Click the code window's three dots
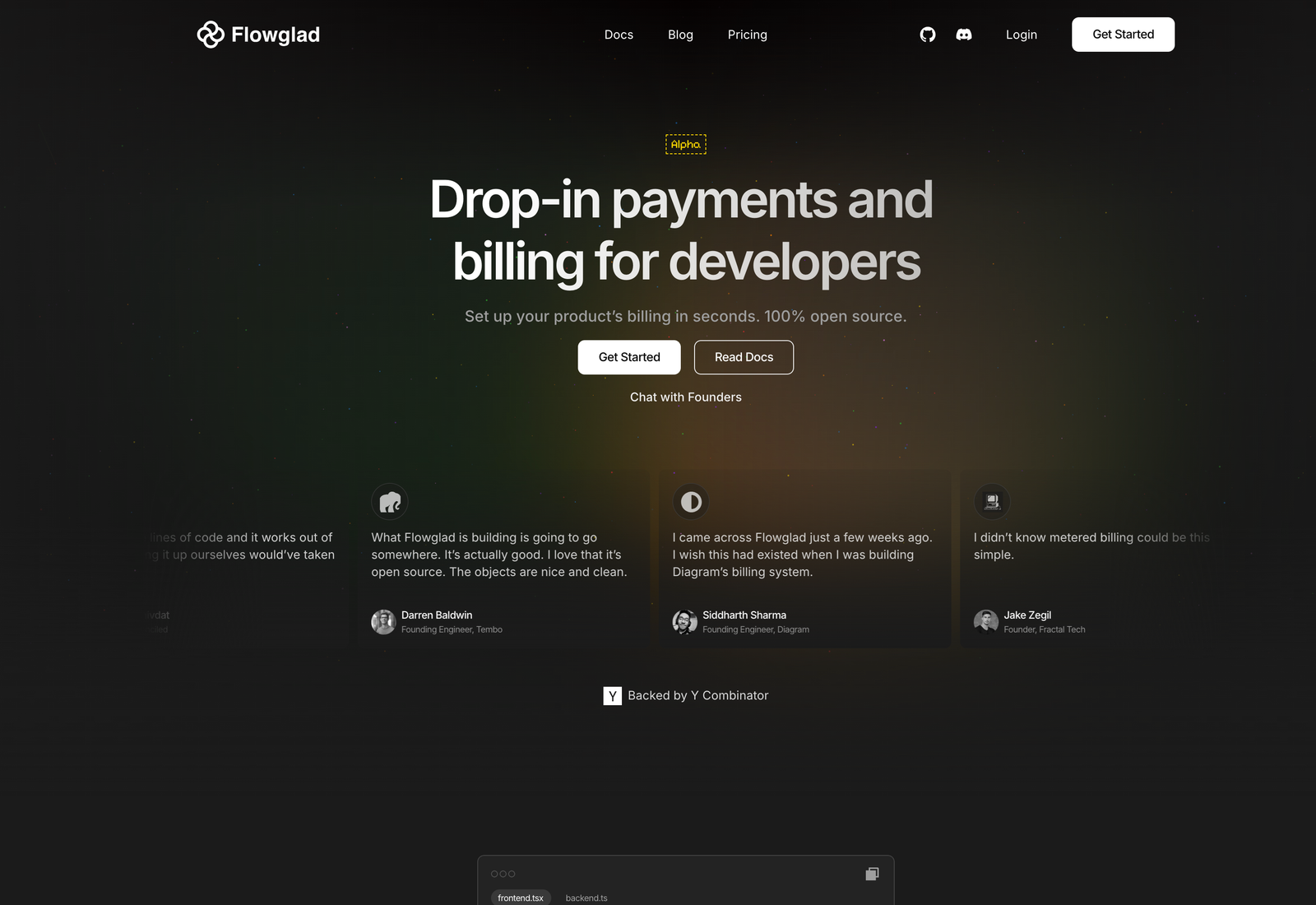 coord(503,874)
